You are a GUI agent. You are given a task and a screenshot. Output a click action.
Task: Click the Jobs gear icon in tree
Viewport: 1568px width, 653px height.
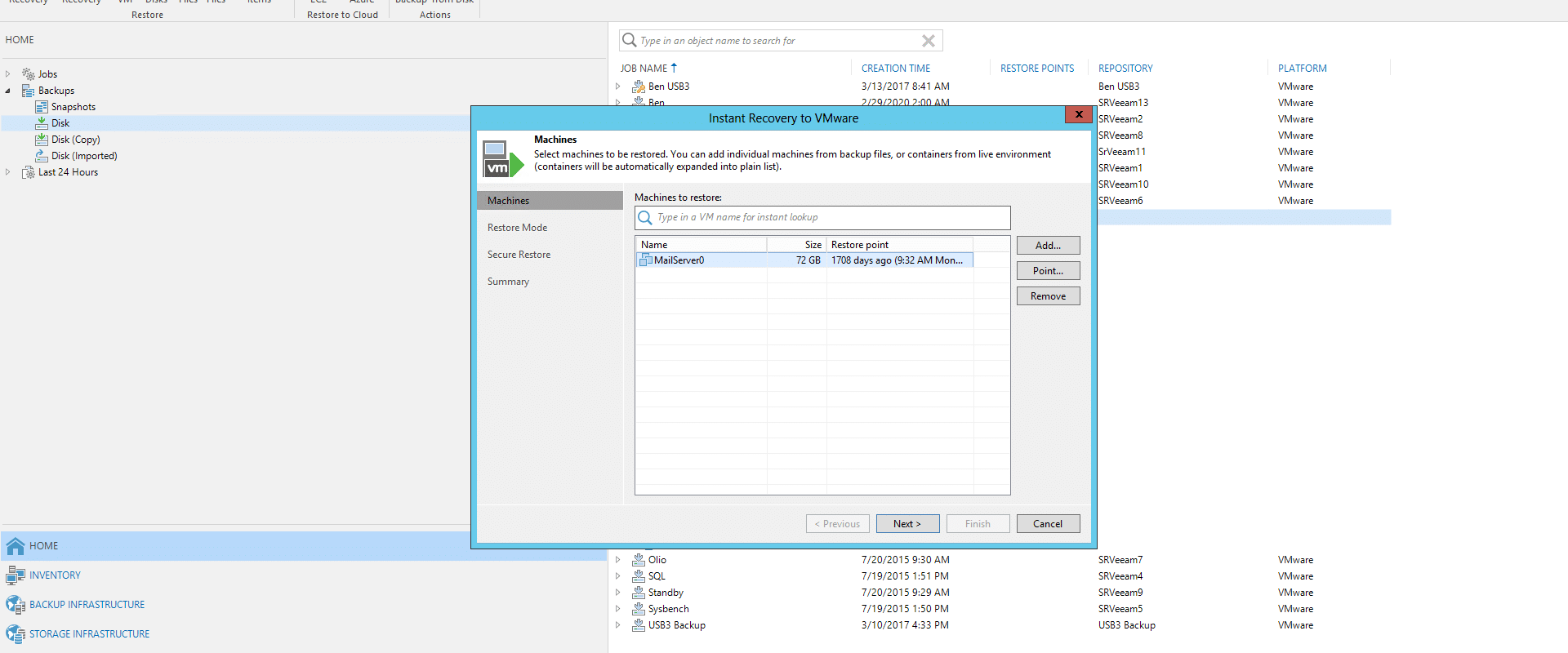click(x=29, y=74)
